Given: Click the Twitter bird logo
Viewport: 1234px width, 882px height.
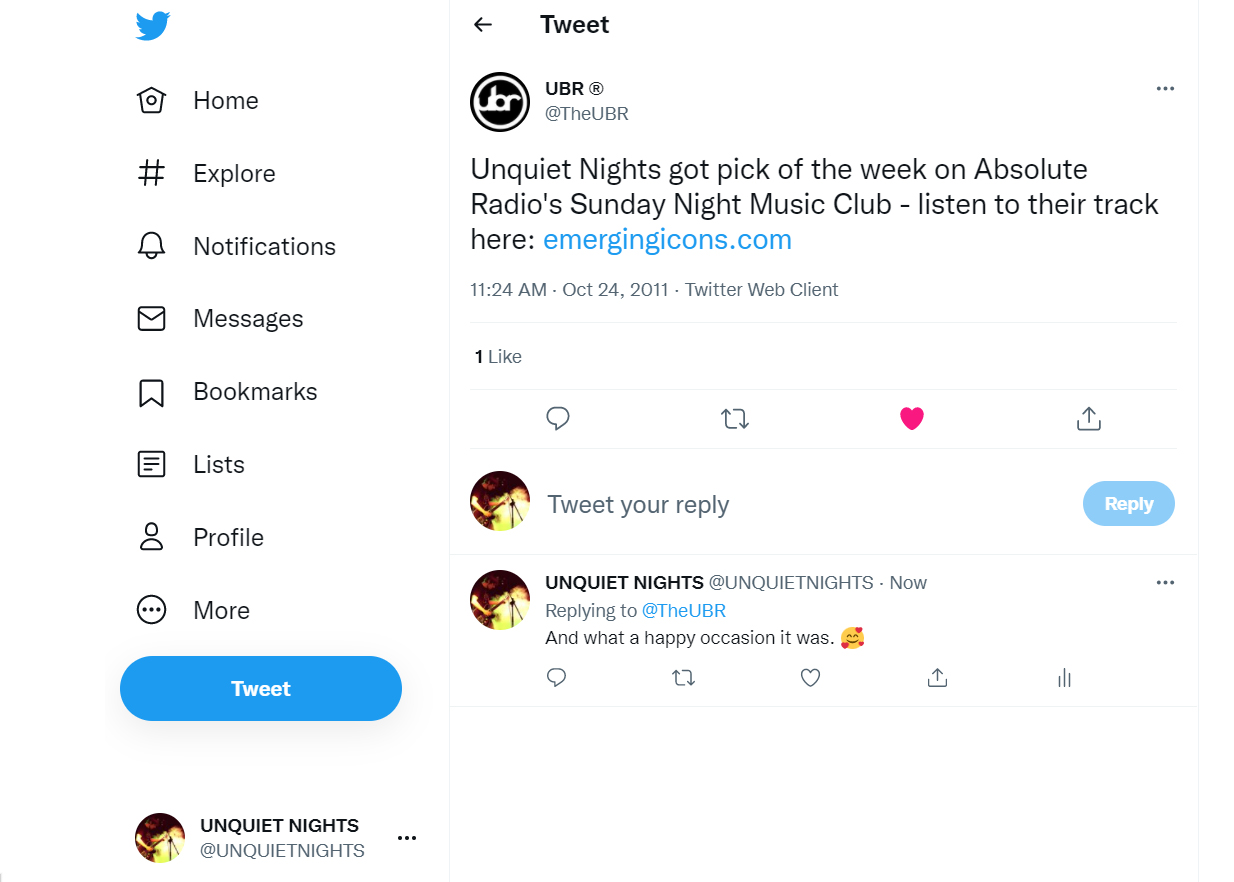Looking at the screenshot, I should (153, 27).
